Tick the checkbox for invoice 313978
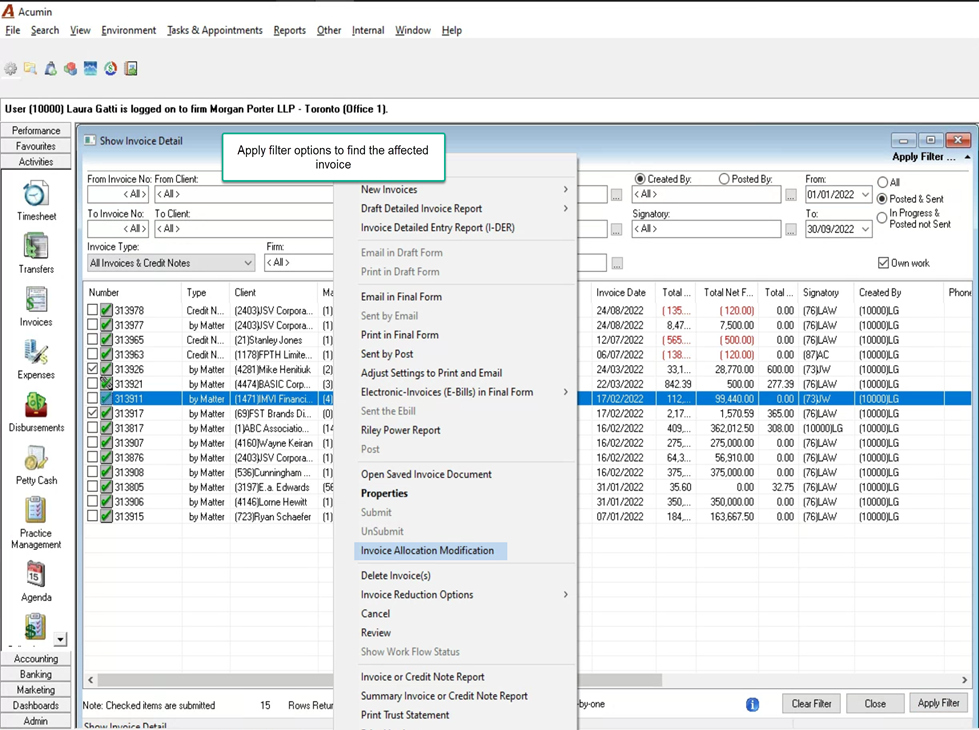The width and height of the screenshot is (979, 730). pyautogui.click(x=92, y=310)
